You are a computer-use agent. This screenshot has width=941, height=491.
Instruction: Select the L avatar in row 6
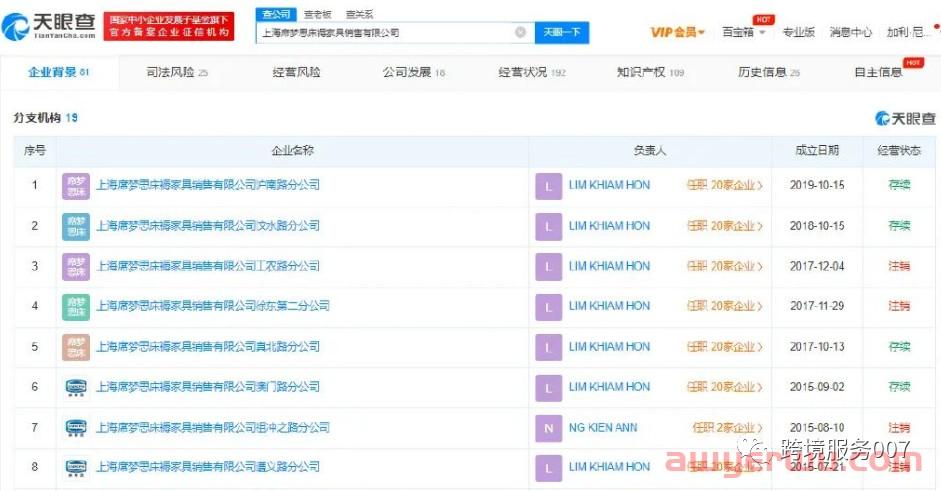point(549,388)
